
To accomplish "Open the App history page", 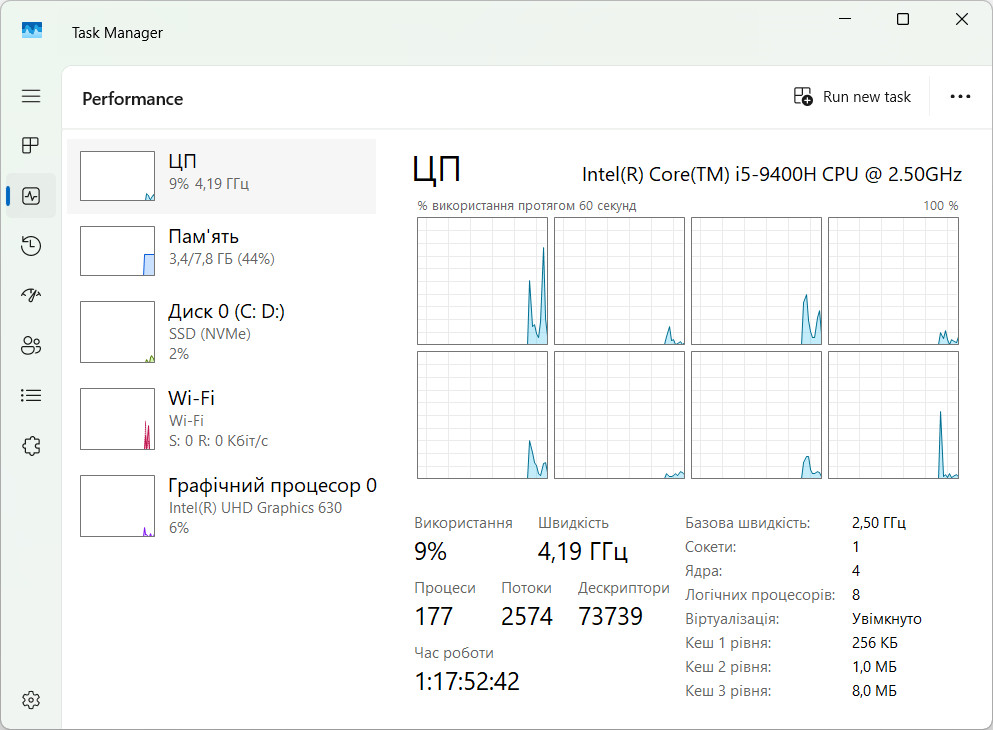I will [x=31, y=246].
